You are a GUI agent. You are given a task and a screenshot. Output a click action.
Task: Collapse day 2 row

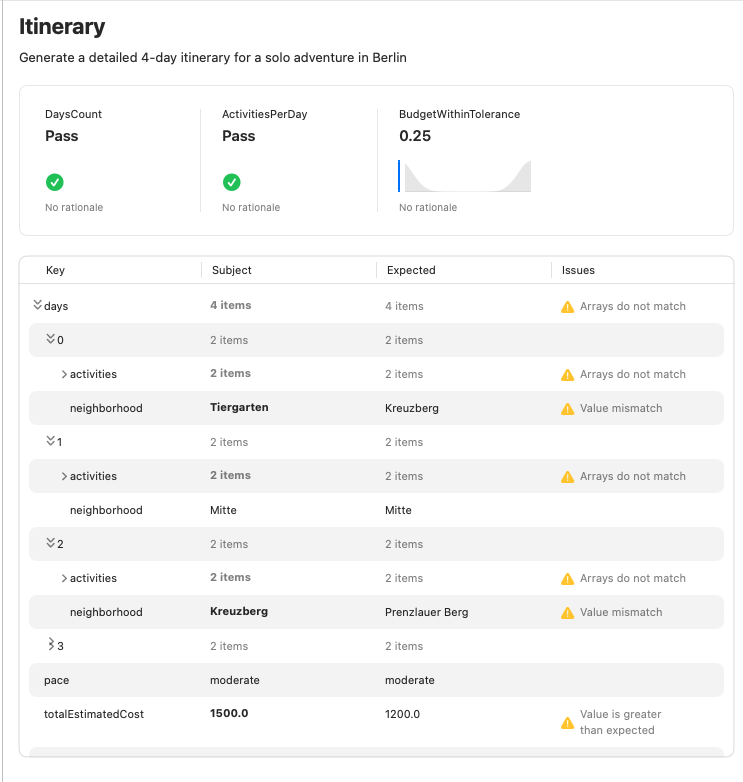click(50, 543)
